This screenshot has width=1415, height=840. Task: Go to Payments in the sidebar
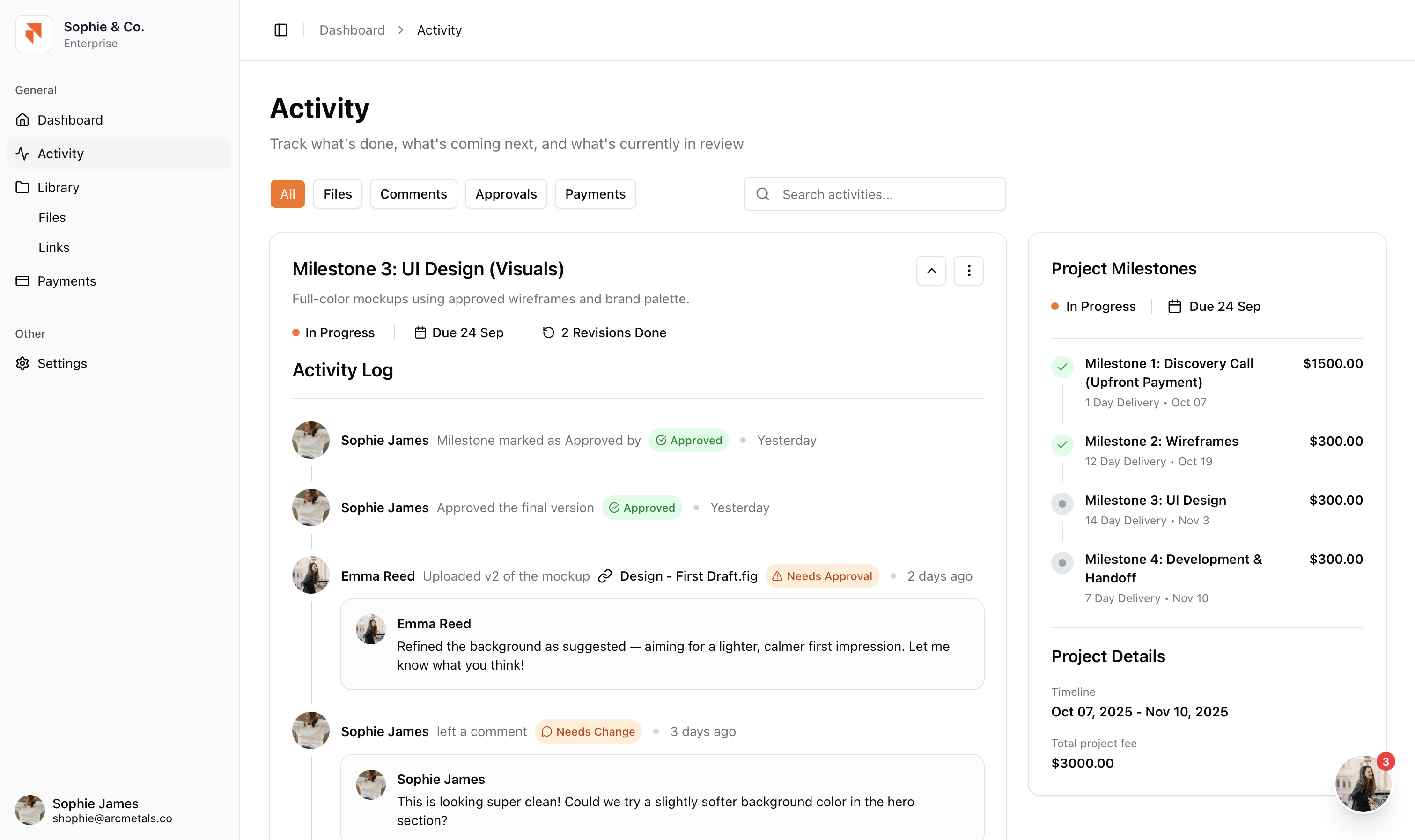point(66,281)
